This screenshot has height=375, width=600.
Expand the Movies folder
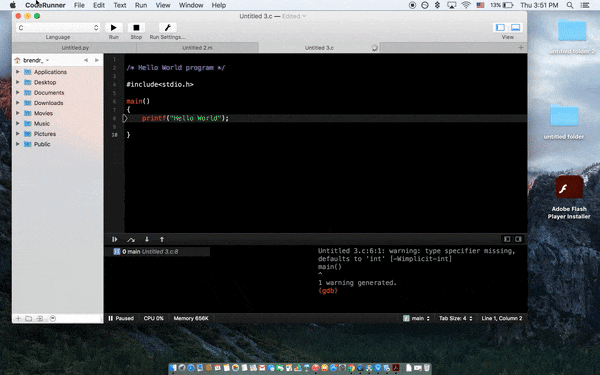[18, 113]
